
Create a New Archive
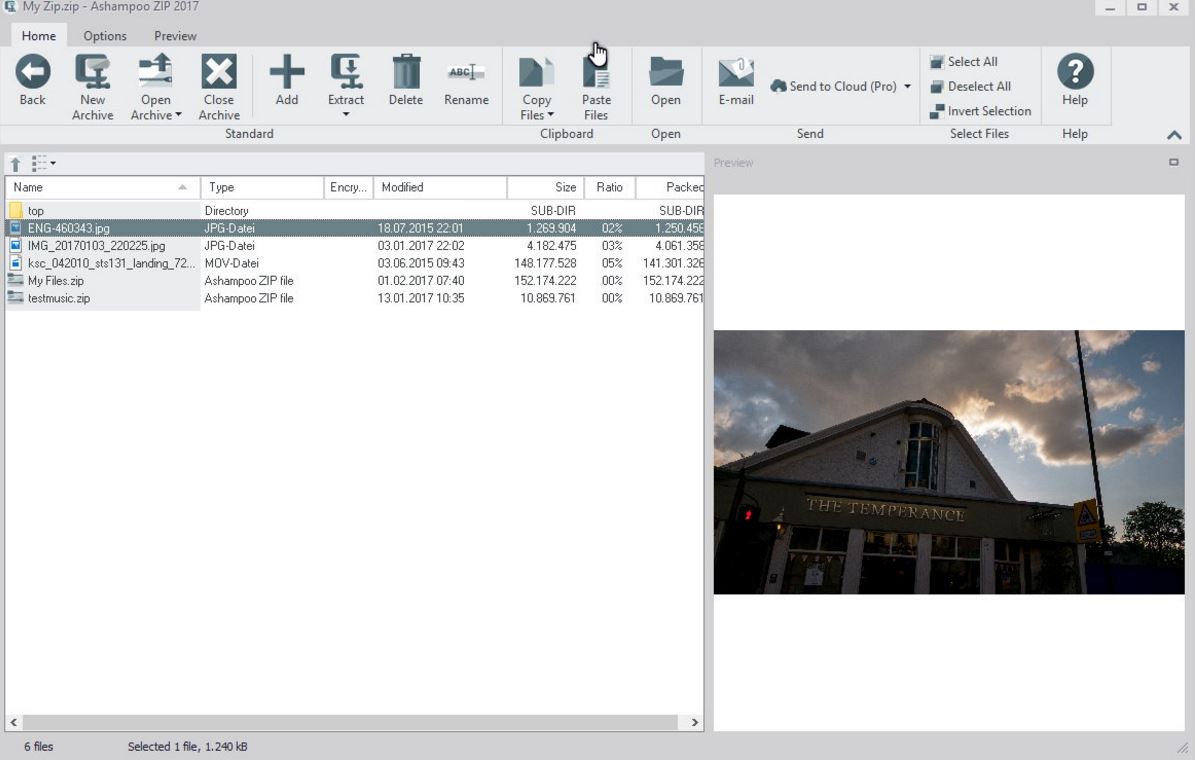(92, 73)
